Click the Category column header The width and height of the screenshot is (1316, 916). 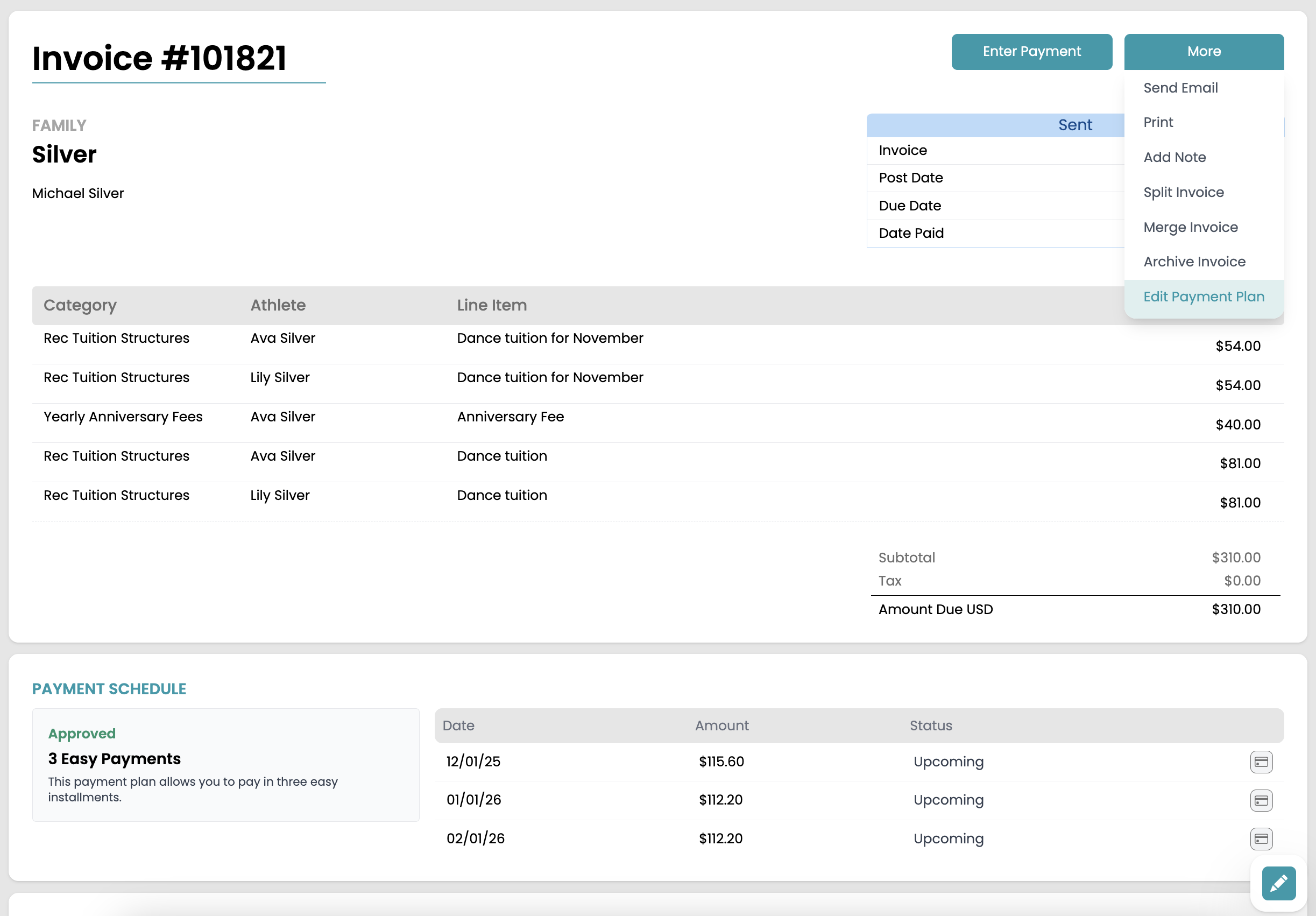[x=80, y=305]
